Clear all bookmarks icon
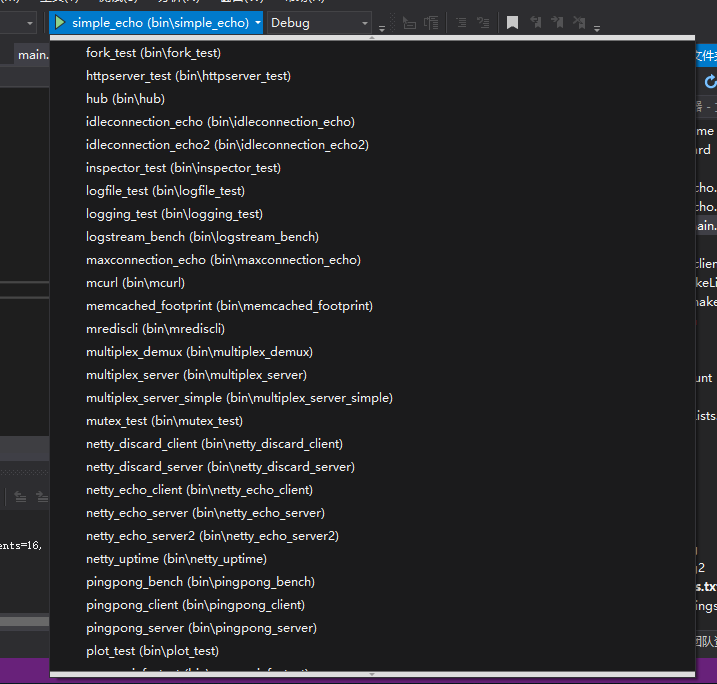 point(579,22)
